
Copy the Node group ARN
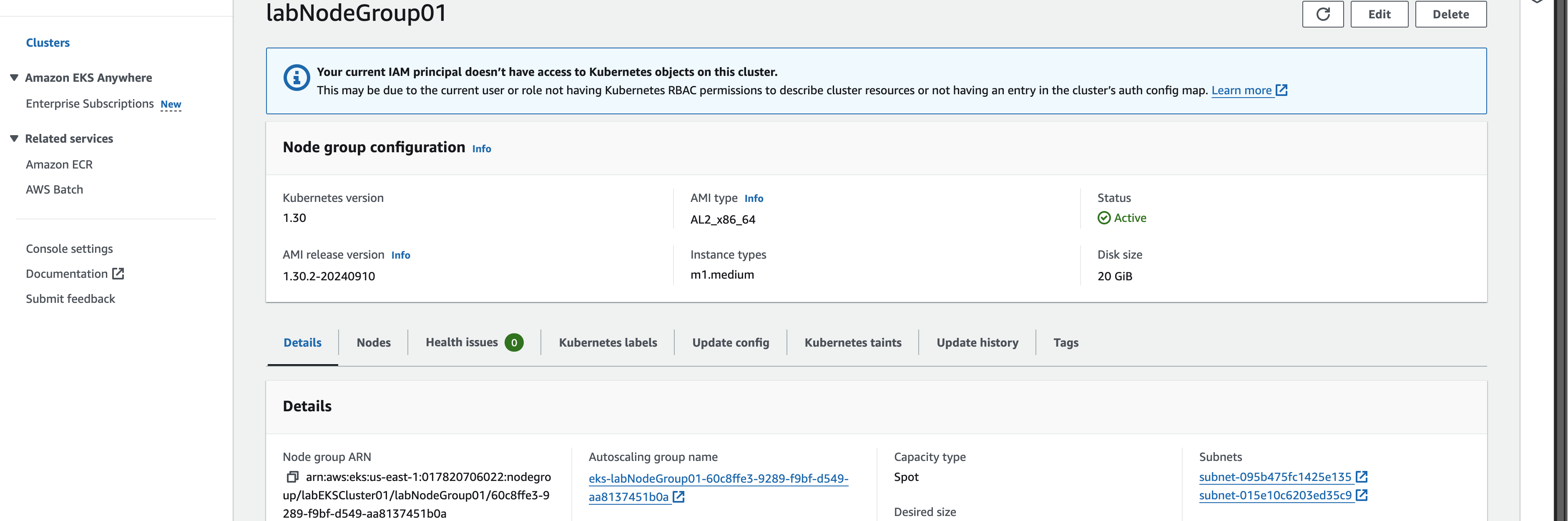[x=292, y=476]
